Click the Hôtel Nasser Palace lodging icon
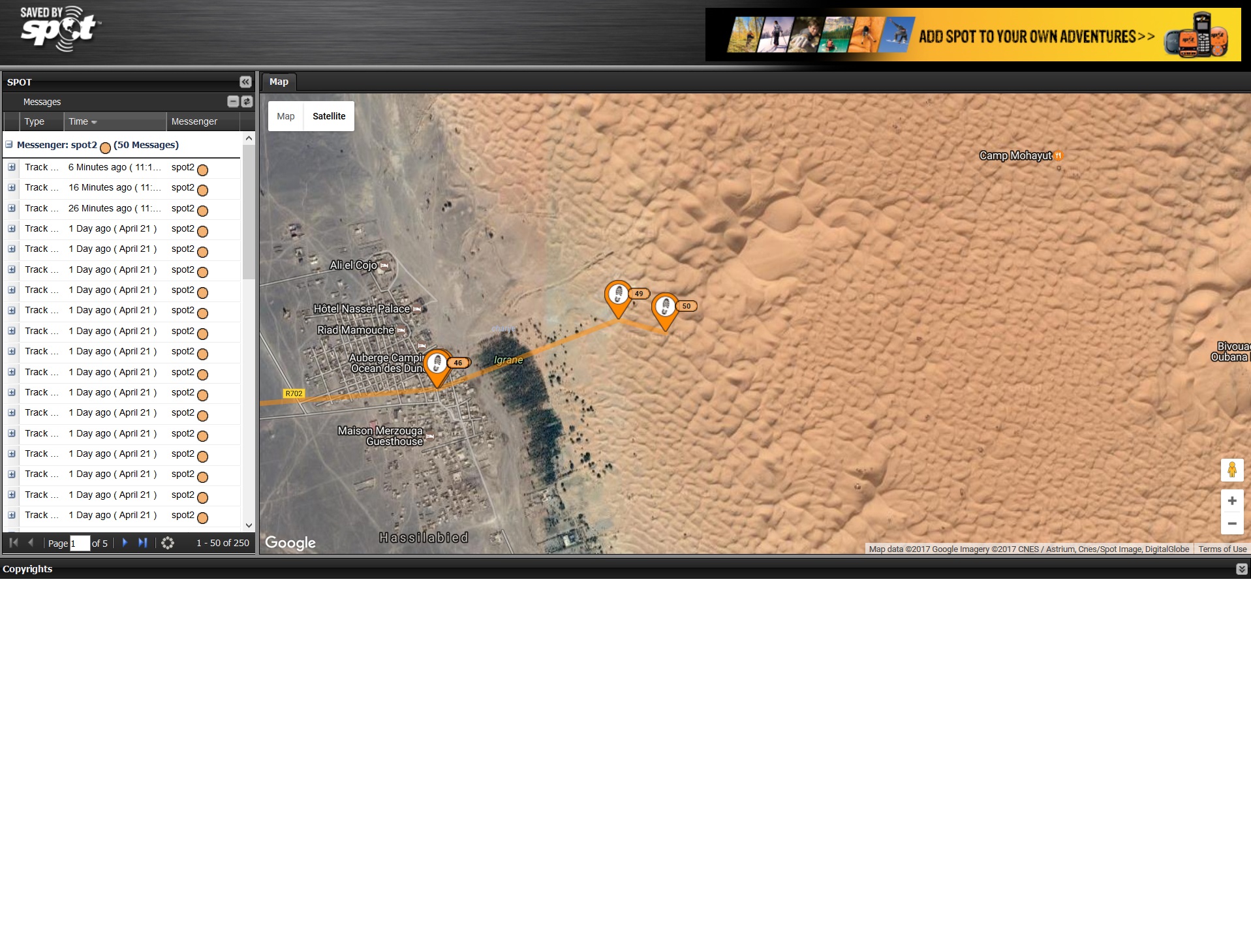Image resolution: width=1251 pixels, height=952 pixels. pos(417,309)
